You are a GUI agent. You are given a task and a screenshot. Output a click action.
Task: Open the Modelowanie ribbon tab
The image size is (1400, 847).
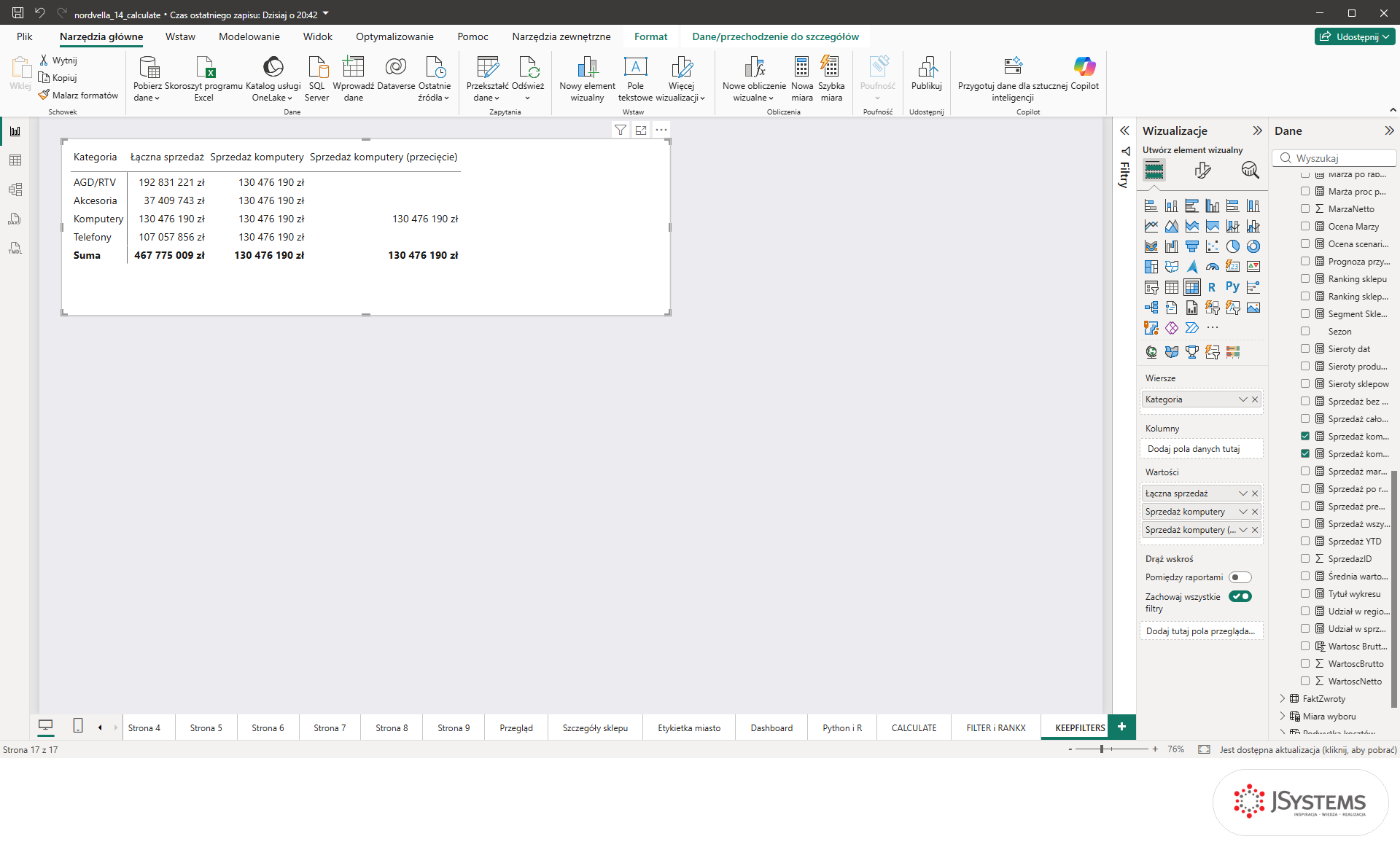[x=249, y=36]
